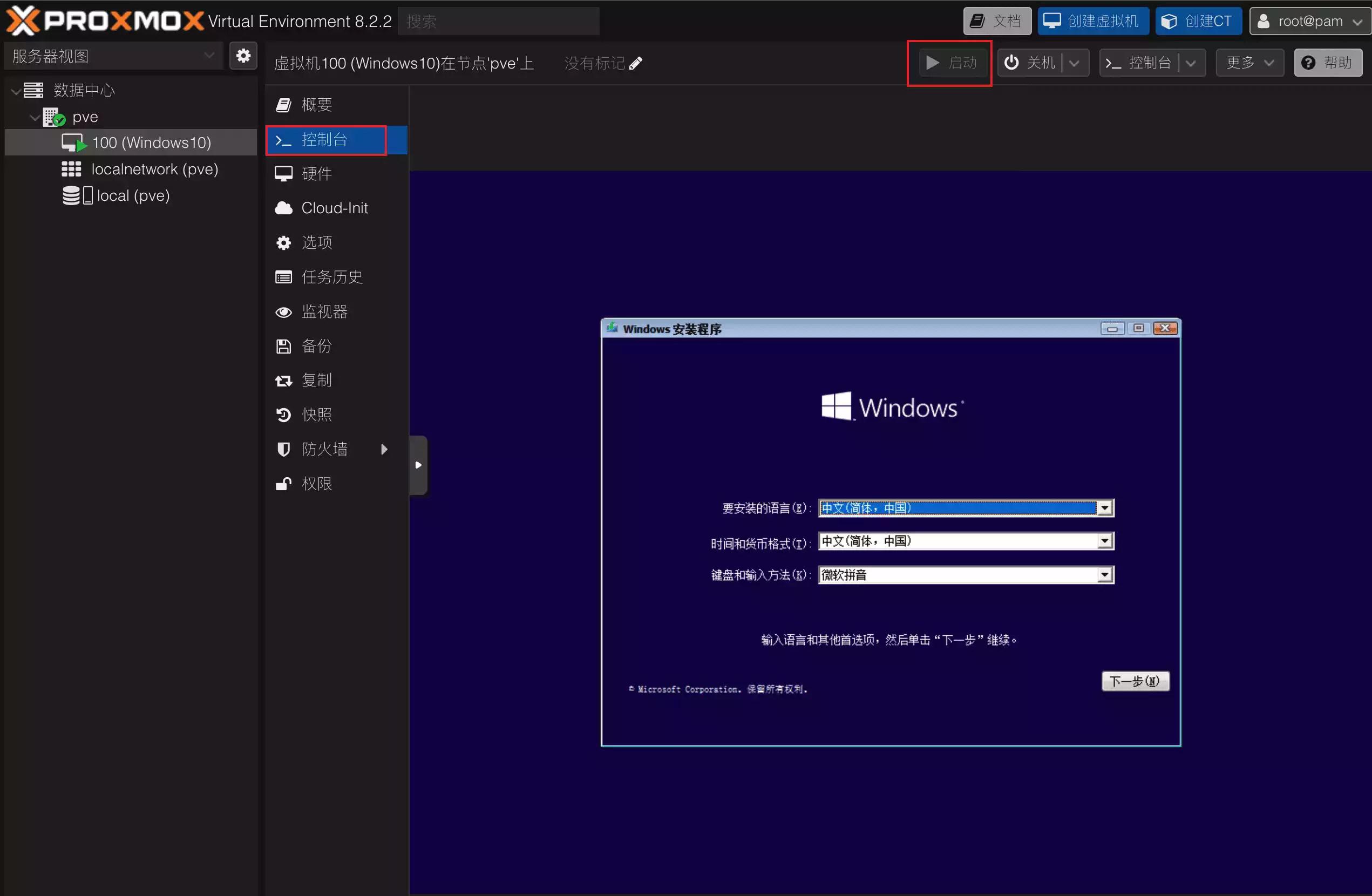The image size is (1372, 896).
Task: Click the 创建虚拟机 create VM button
Action: pyautogui.click(x=1092, y=22)
